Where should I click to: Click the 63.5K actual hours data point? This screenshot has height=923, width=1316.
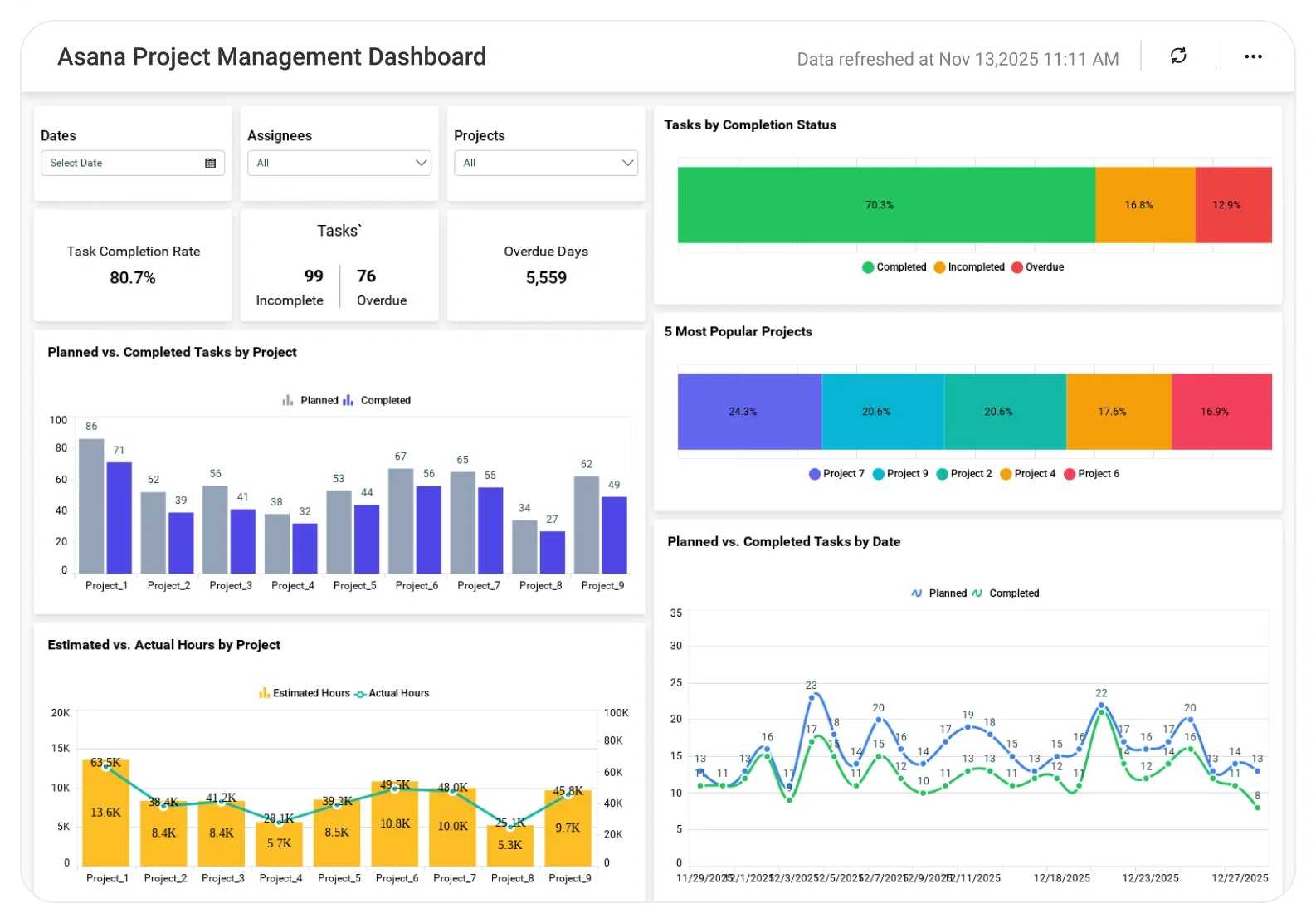(x=105, y=768)
